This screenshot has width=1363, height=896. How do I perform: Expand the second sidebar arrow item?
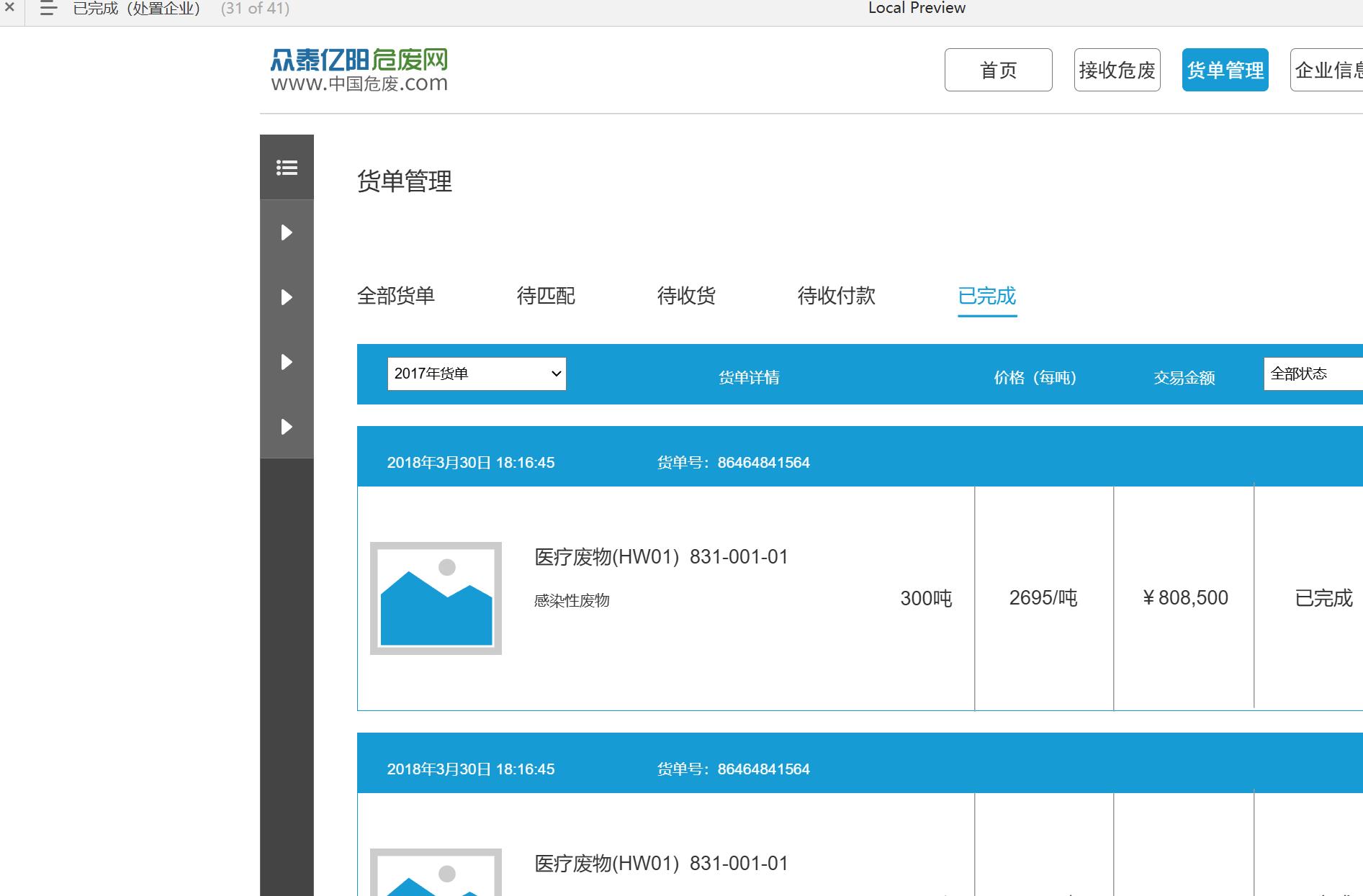click(287, 297)
